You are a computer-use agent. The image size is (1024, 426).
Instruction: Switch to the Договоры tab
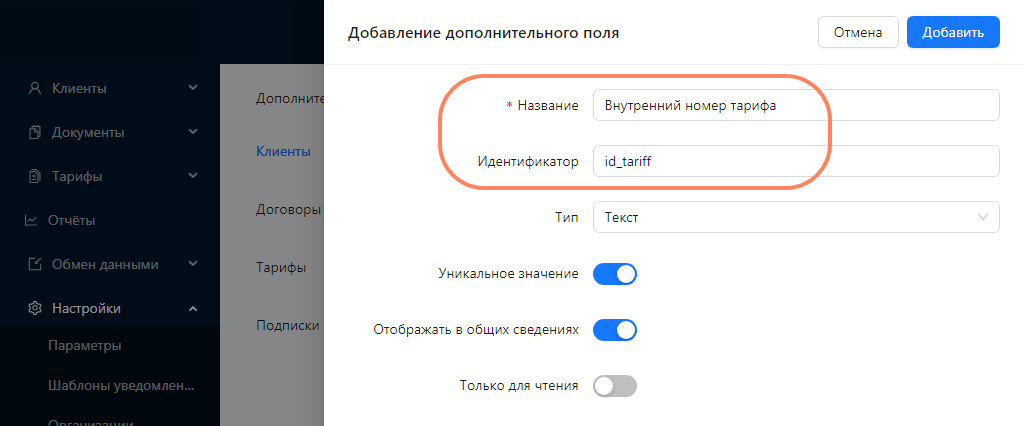point(289,210)
